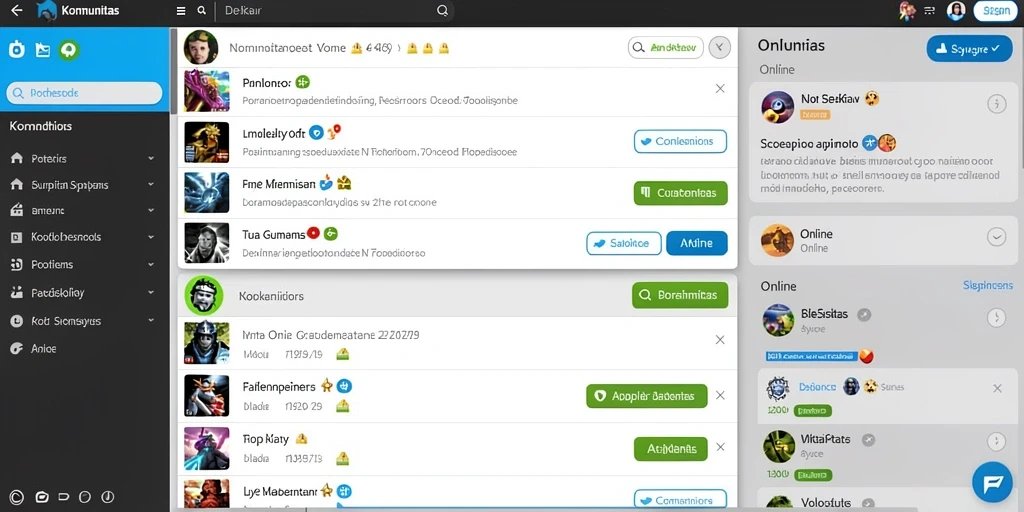Open the Not Serkiav avatar

(x=778, y=107)
